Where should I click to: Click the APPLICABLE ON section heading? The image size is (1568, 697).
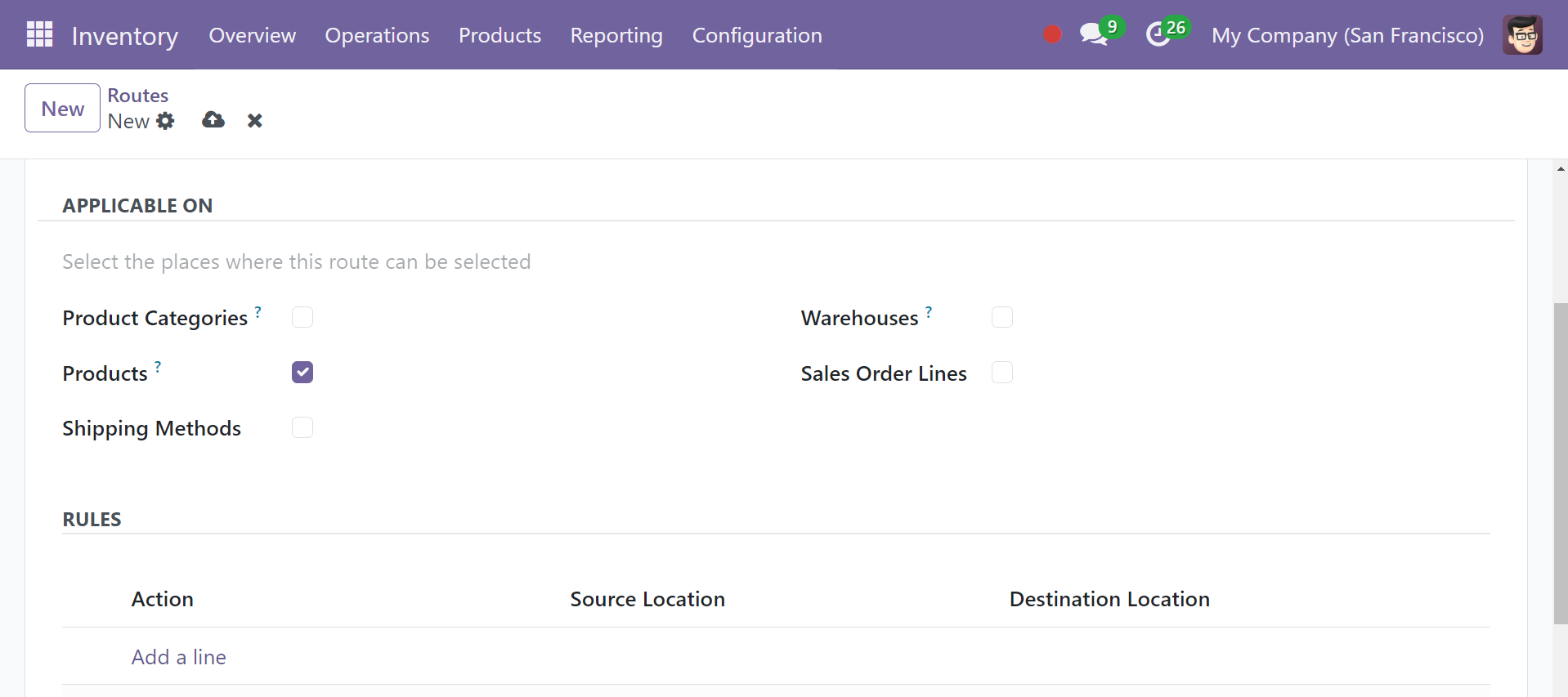coord(137,206)
